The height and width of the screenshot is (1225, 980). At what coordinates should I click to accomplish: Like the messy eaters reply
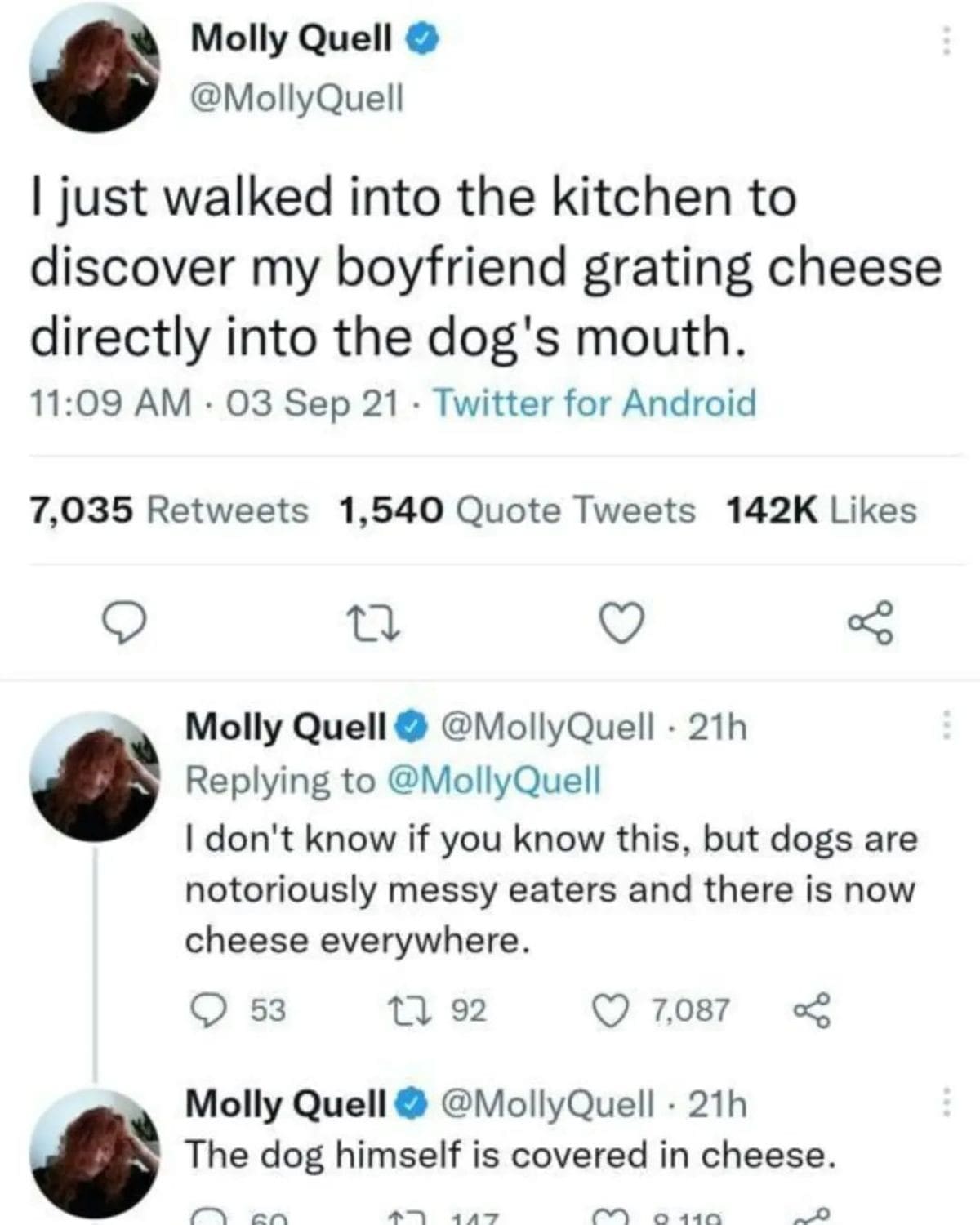click(x=606, y=1010)
